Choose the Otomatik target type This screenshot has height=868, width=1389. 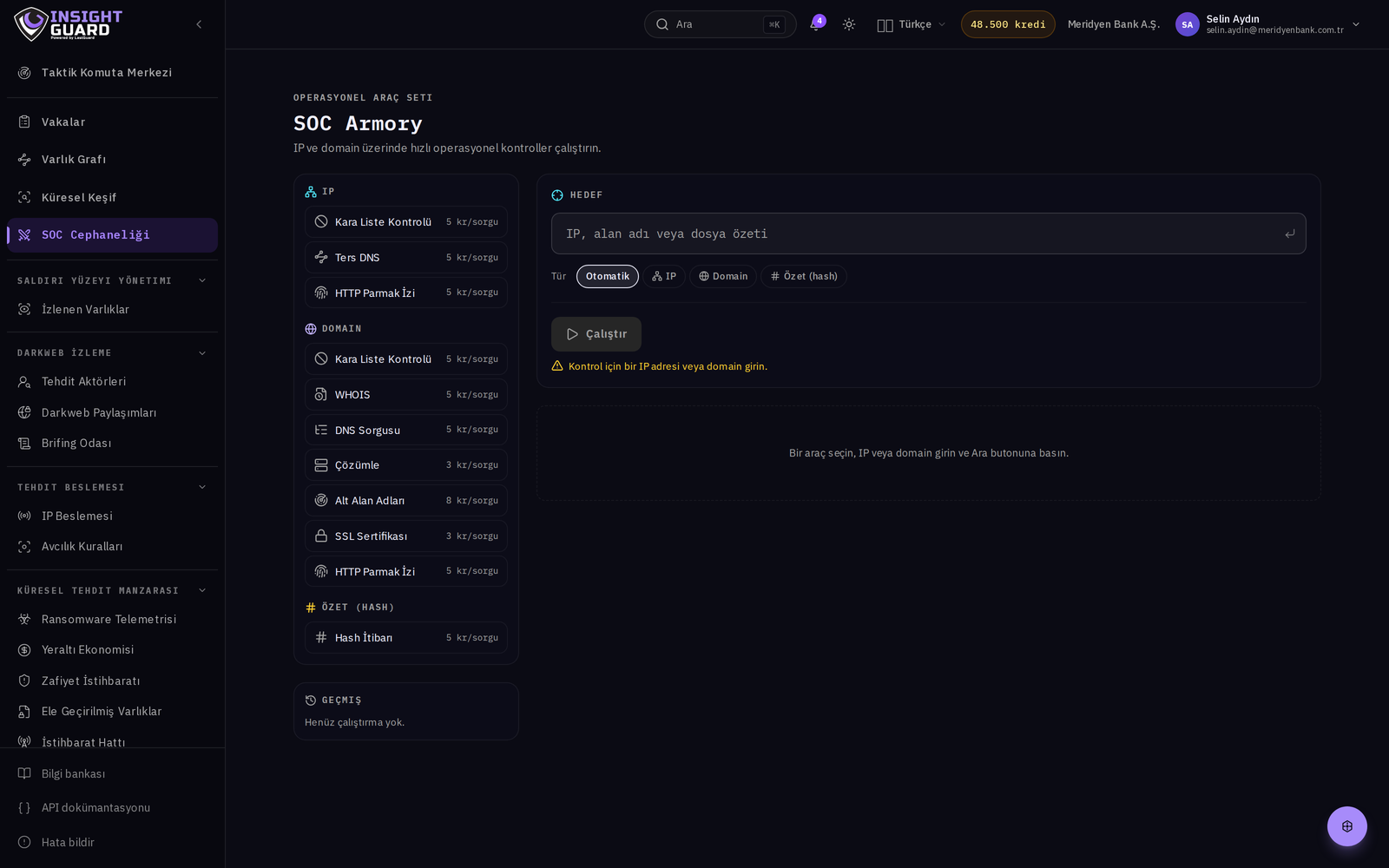click(608, 276)
